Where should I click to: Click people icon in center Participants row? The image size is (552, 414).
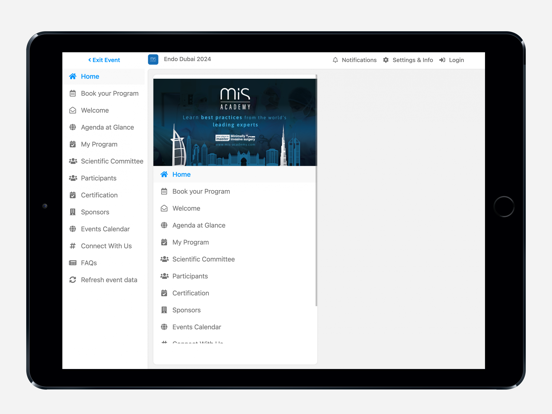[x=164, y=276]
